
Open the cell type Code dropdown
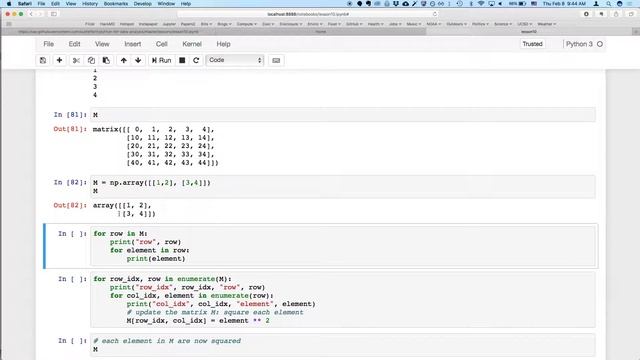click(x=235, y=60)
